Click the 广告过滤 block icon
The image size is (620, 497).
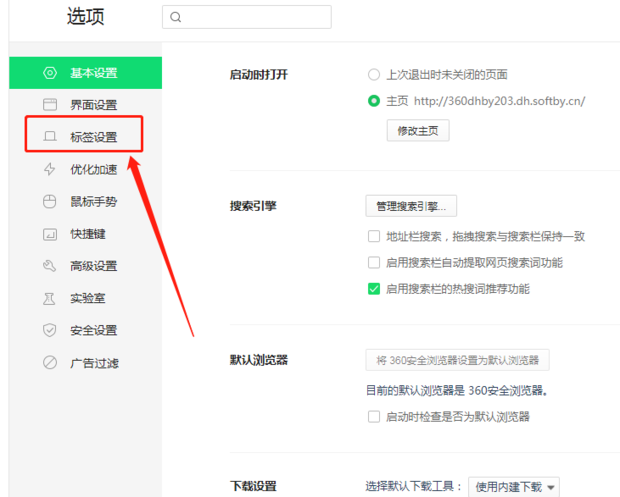pos(50,363)
